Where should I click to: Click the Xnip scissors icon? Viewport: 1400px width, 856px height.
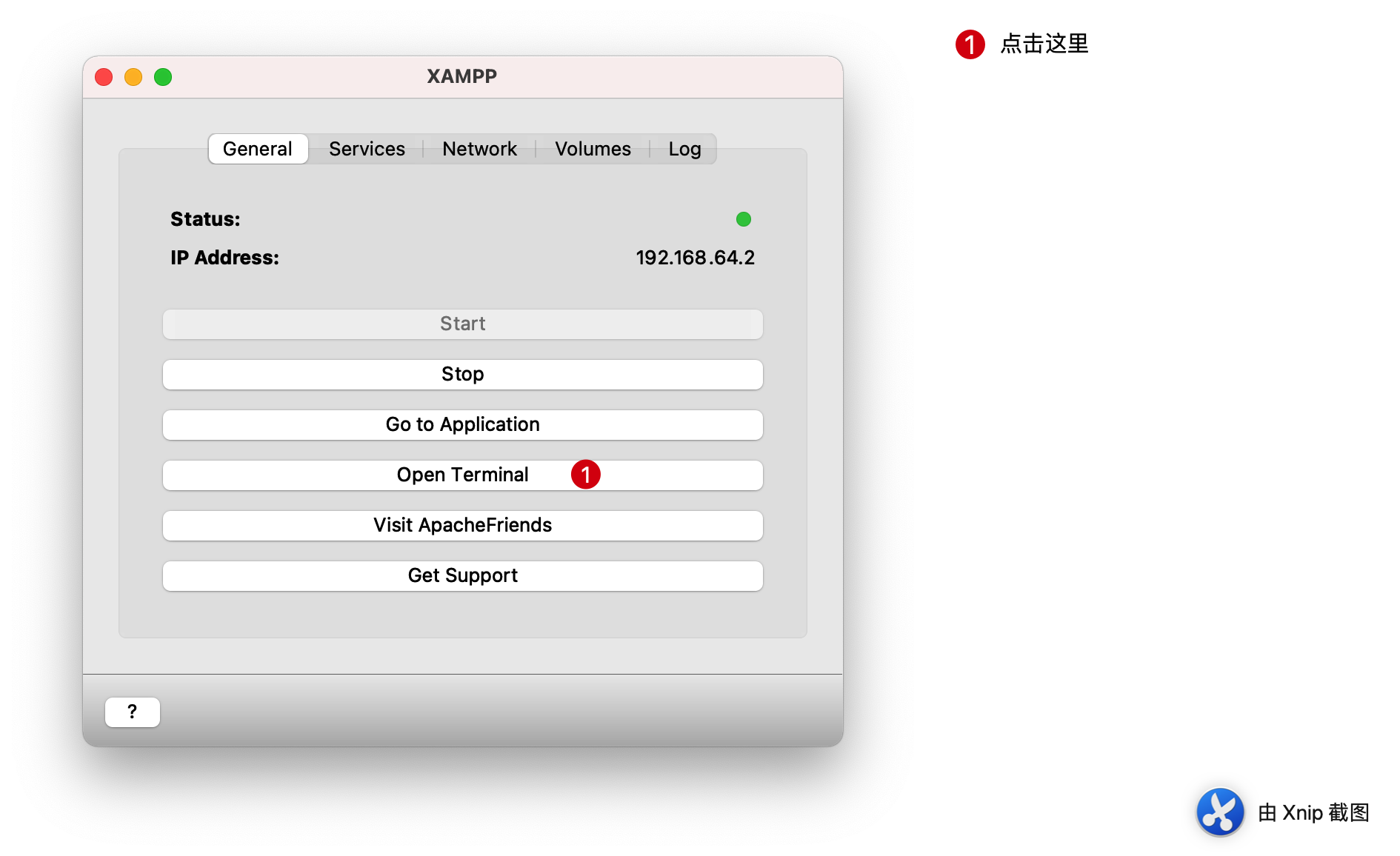coord(1220,812)
